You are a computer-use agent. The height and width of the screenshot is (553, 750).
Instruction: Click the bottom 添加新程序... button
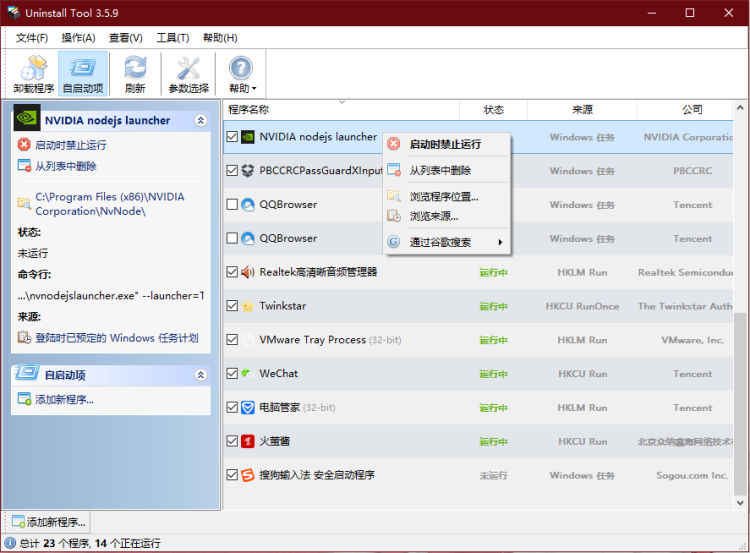tap(48, 522)
